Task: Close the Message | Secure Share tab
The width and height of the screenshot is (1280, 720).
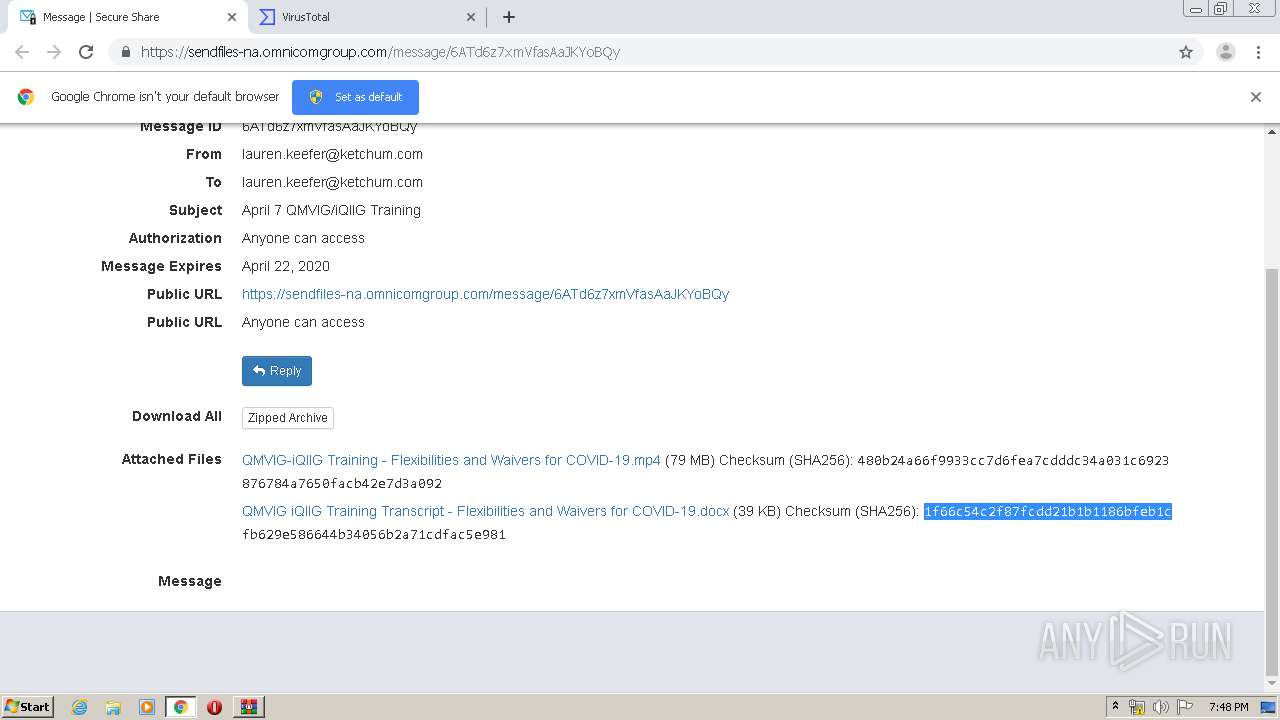Action: (x=232, y=17)
